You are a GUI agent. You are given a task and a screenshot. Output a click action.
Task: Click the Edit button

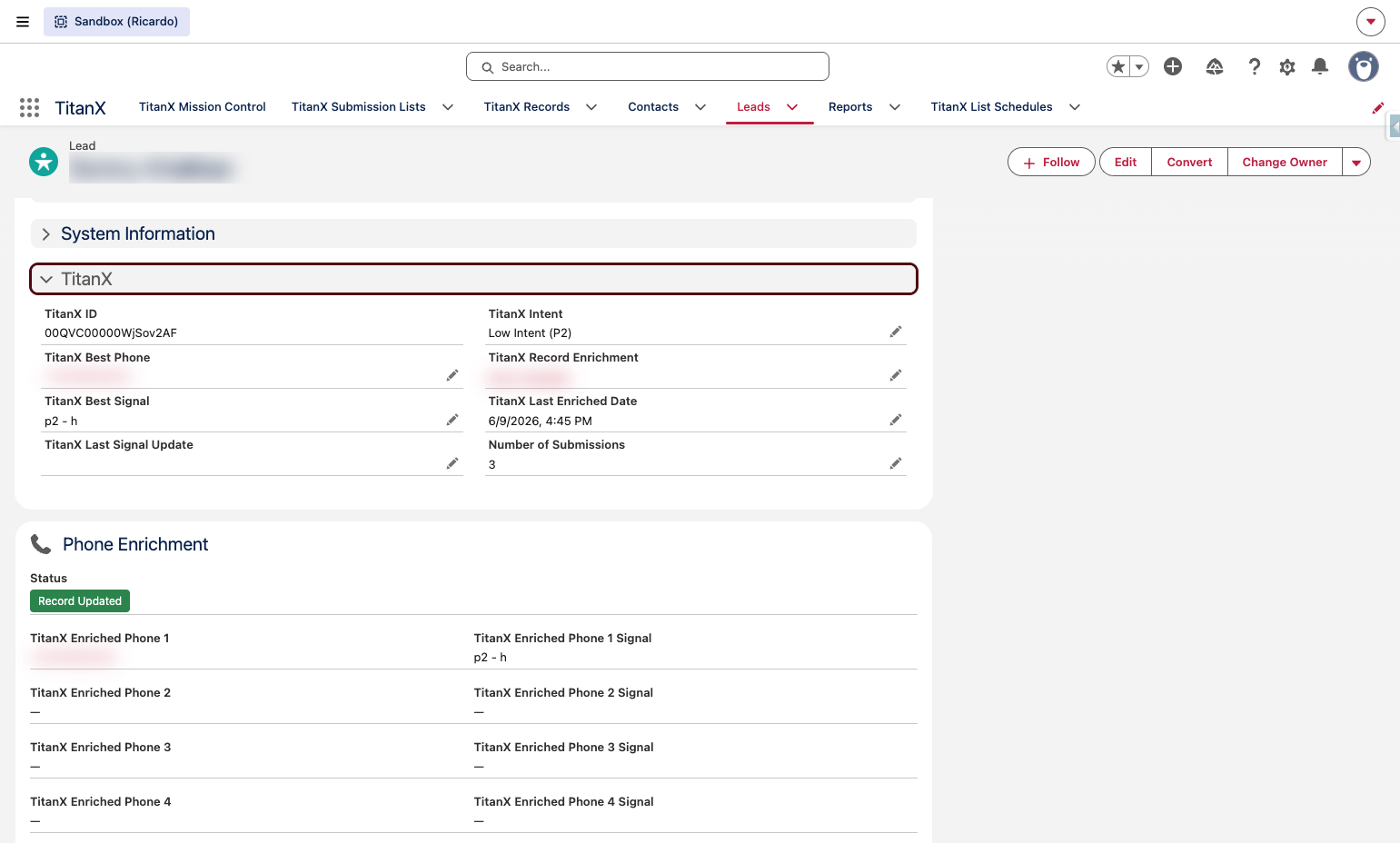point(1126,162)
